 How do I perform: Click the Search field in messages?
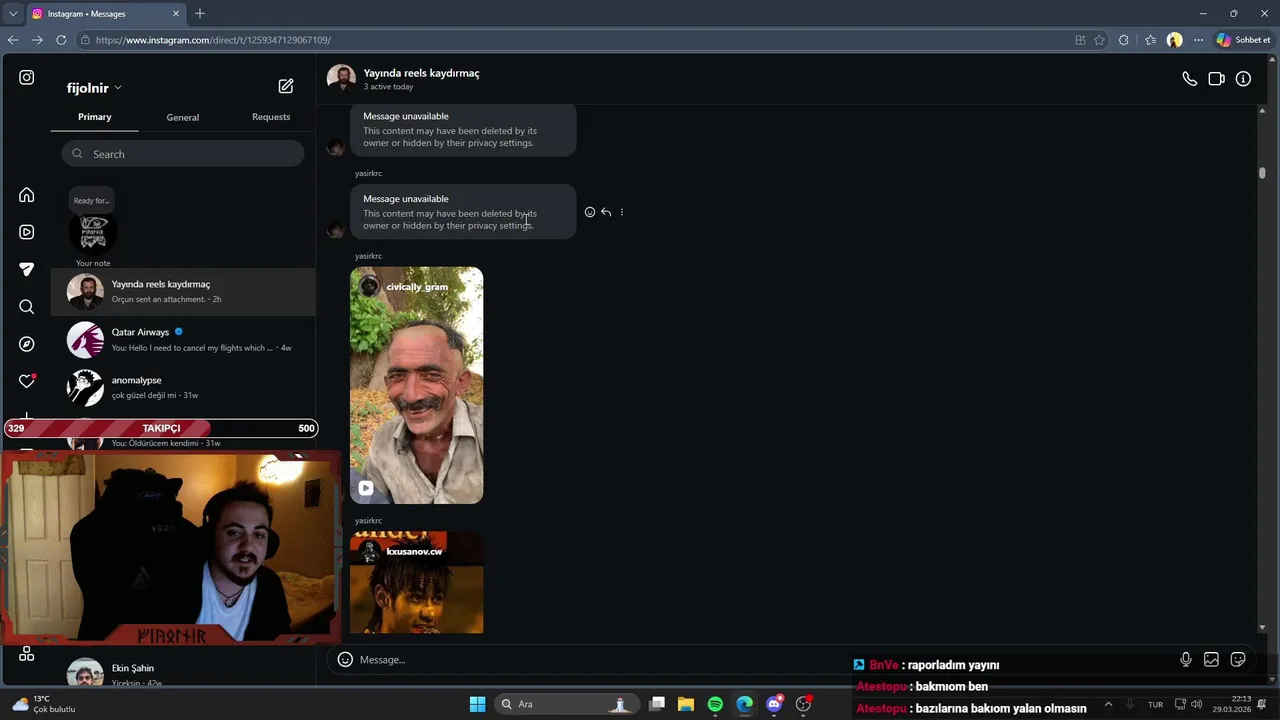pyautogui.click(x=183, y=154)
